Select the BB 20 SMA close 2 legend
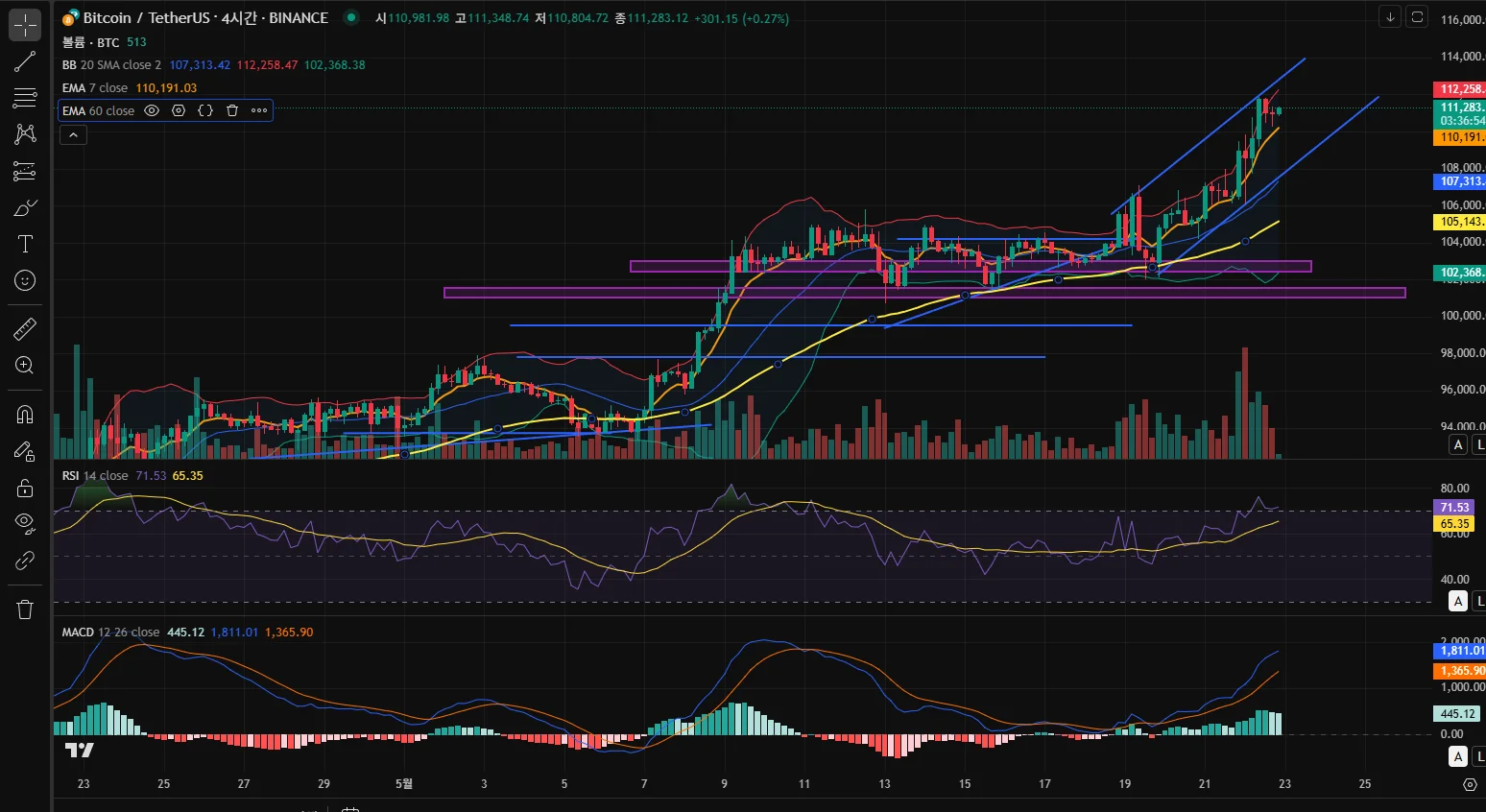Screen dimensions: 1486x812 [111, 65]
